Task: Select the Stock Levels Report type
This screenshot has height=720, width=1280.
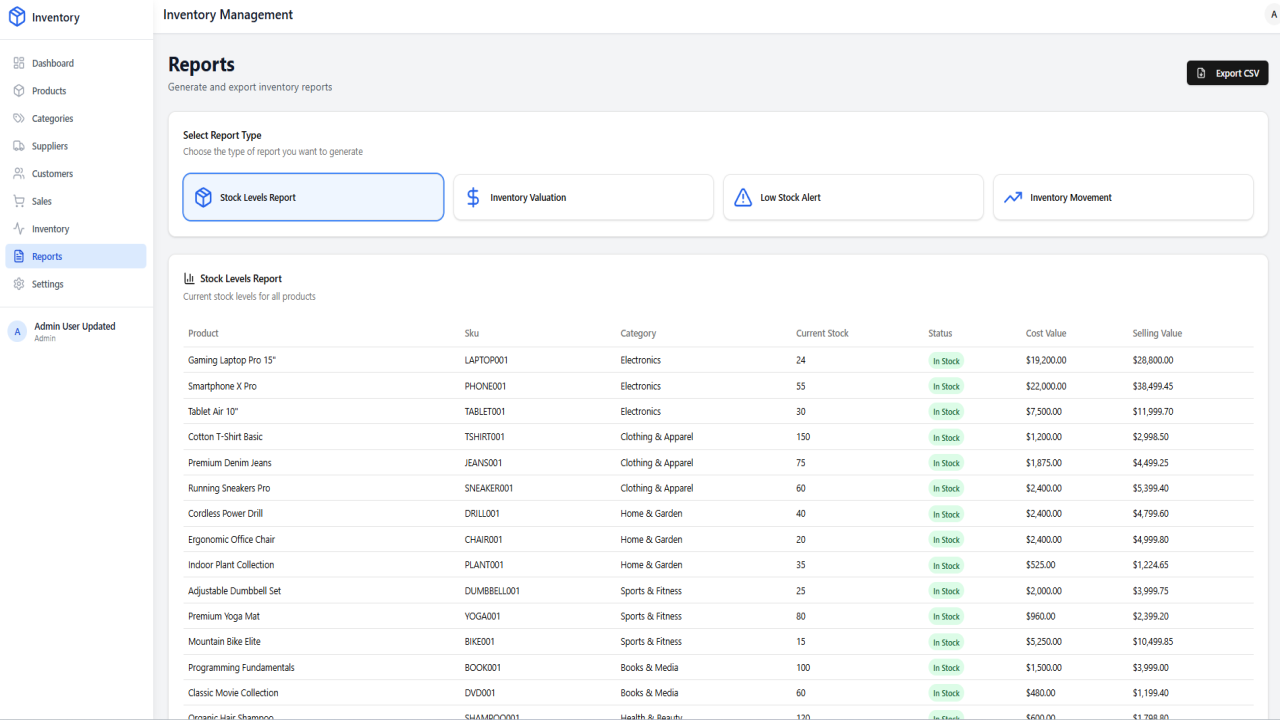Action: coord(313,197)
